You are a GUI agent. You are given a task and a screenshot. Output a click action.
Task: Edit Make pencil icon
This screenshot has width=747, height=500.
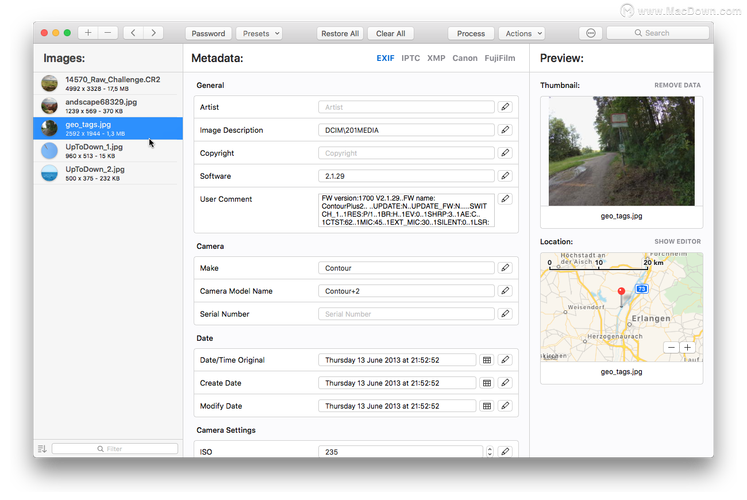505,268
